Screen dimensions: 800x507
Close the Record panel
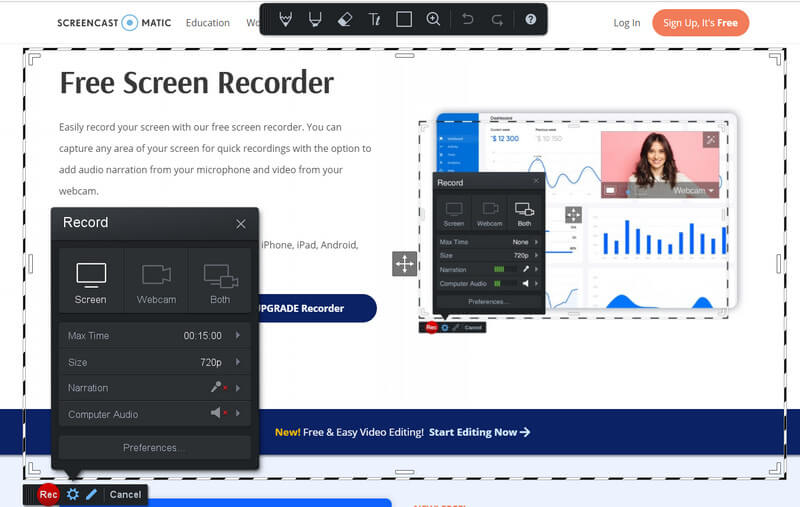click(241, 224)
